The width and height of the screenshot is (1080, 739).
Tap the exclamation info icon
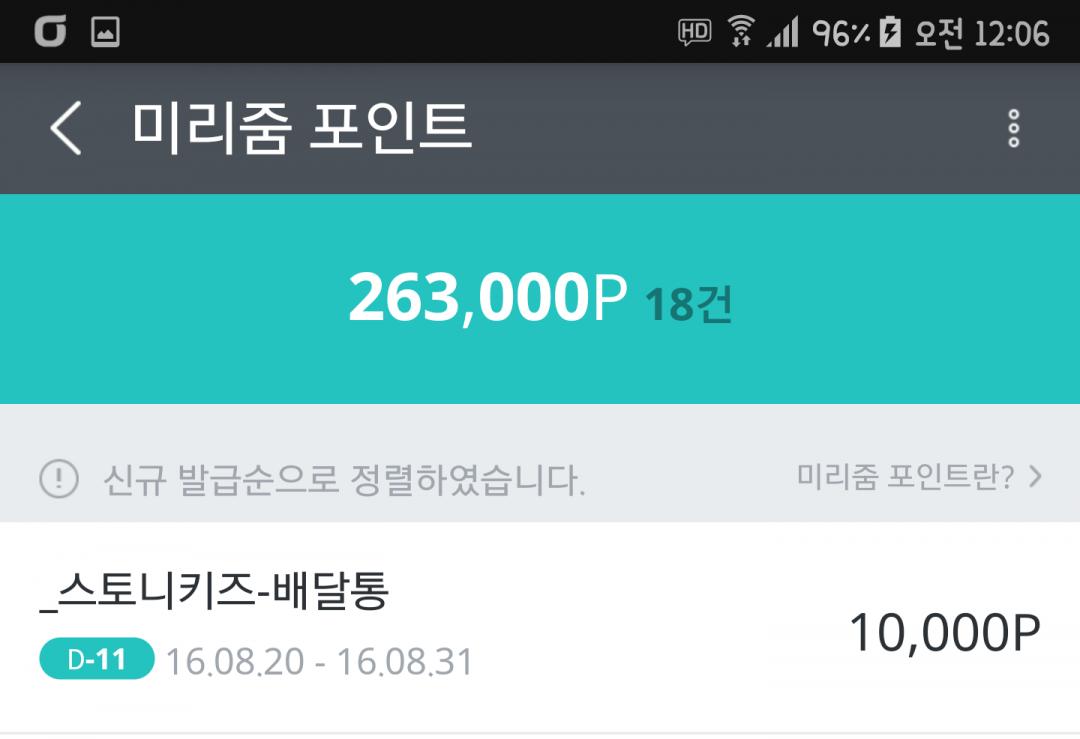click(59, 479)
